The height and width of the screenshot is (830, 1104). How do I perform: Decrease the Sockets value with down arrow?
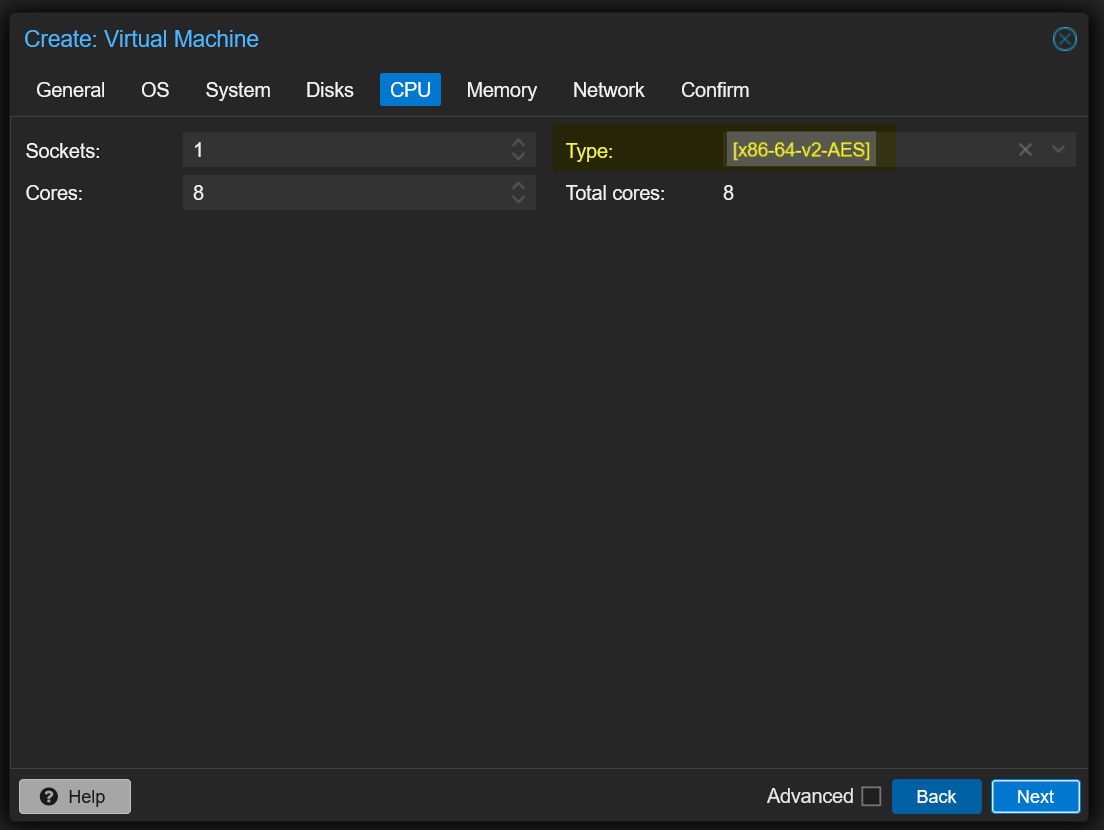point(518,157)
